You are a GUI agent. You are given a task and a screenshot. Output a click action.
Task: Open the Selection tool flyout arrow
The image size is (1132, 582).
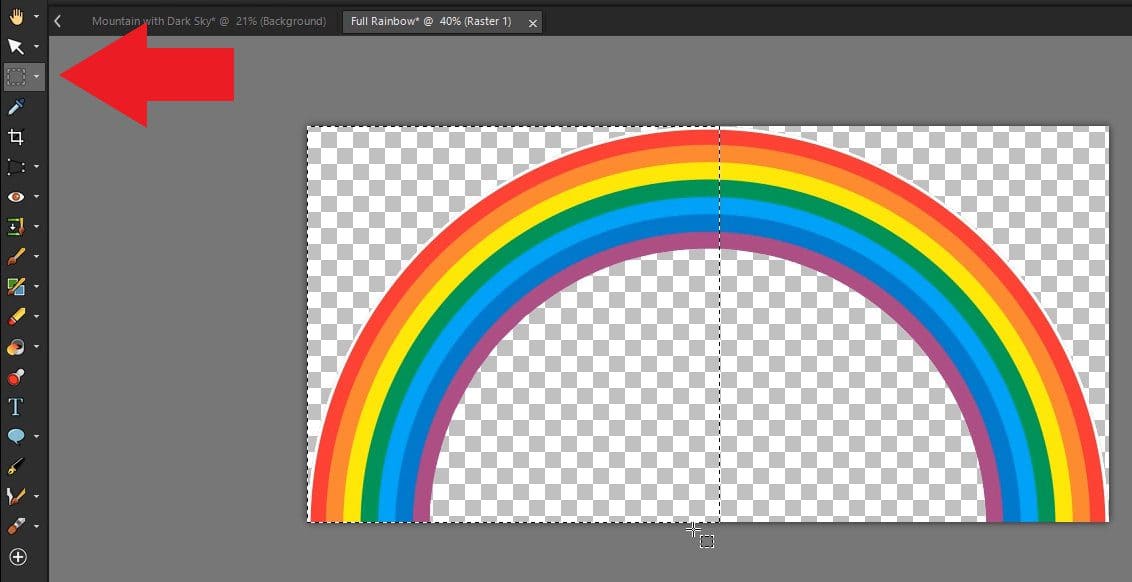pyautogui.click(x=34, y=77)
